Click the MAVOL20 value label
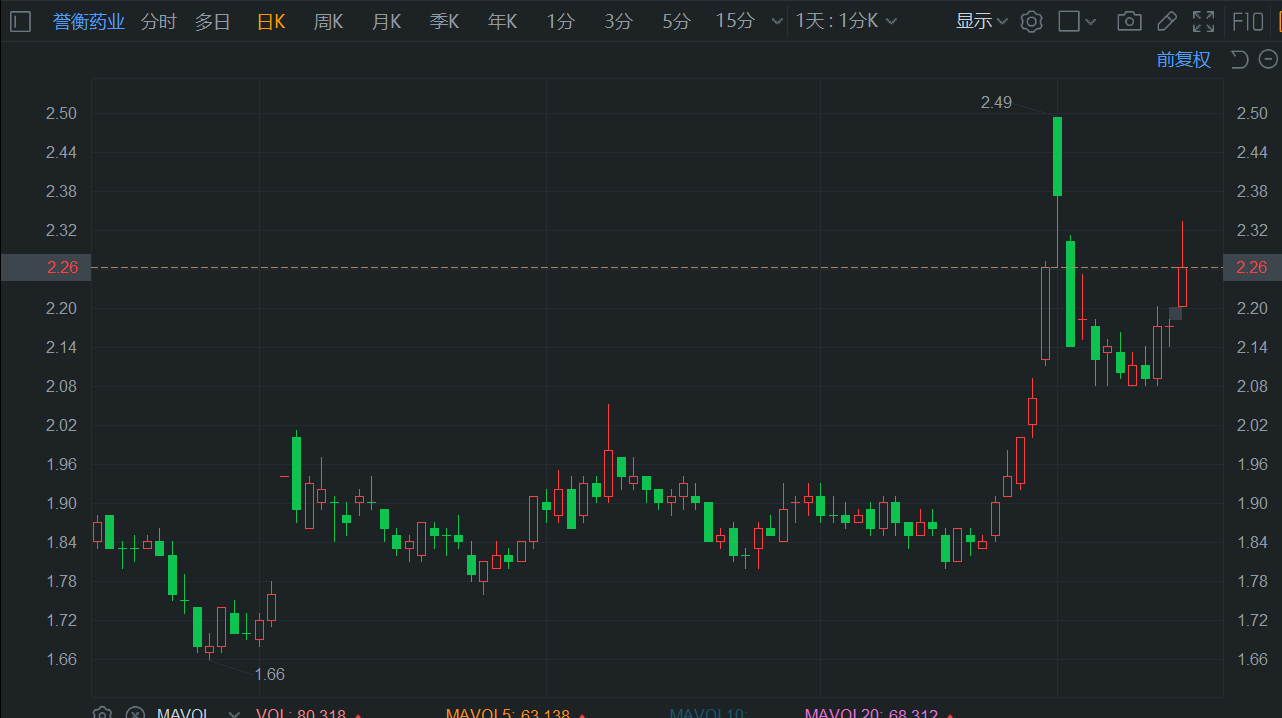This screenshot has width=1282, height=718. (x=872, y=714)
